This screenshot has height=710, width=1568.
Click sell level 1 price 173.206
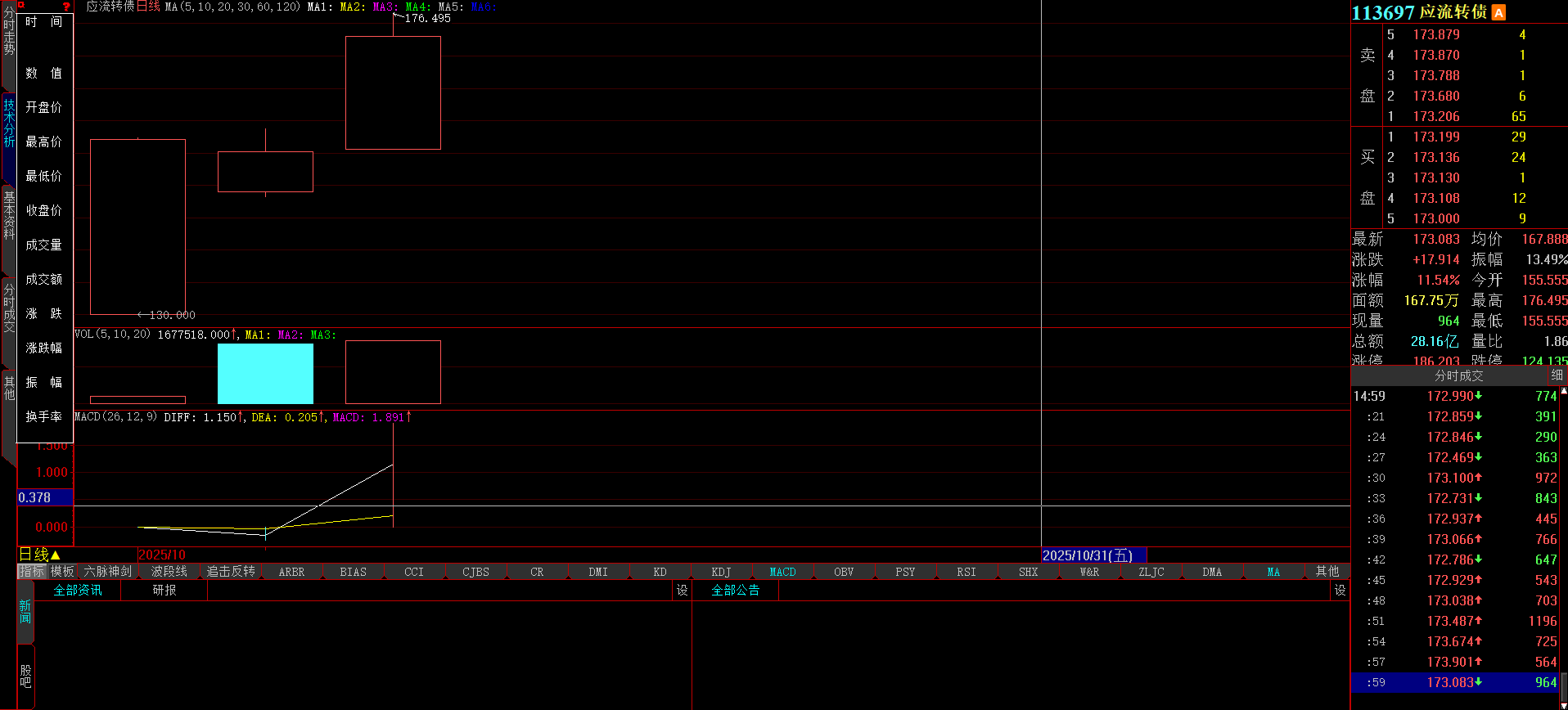click(1436, 116)
